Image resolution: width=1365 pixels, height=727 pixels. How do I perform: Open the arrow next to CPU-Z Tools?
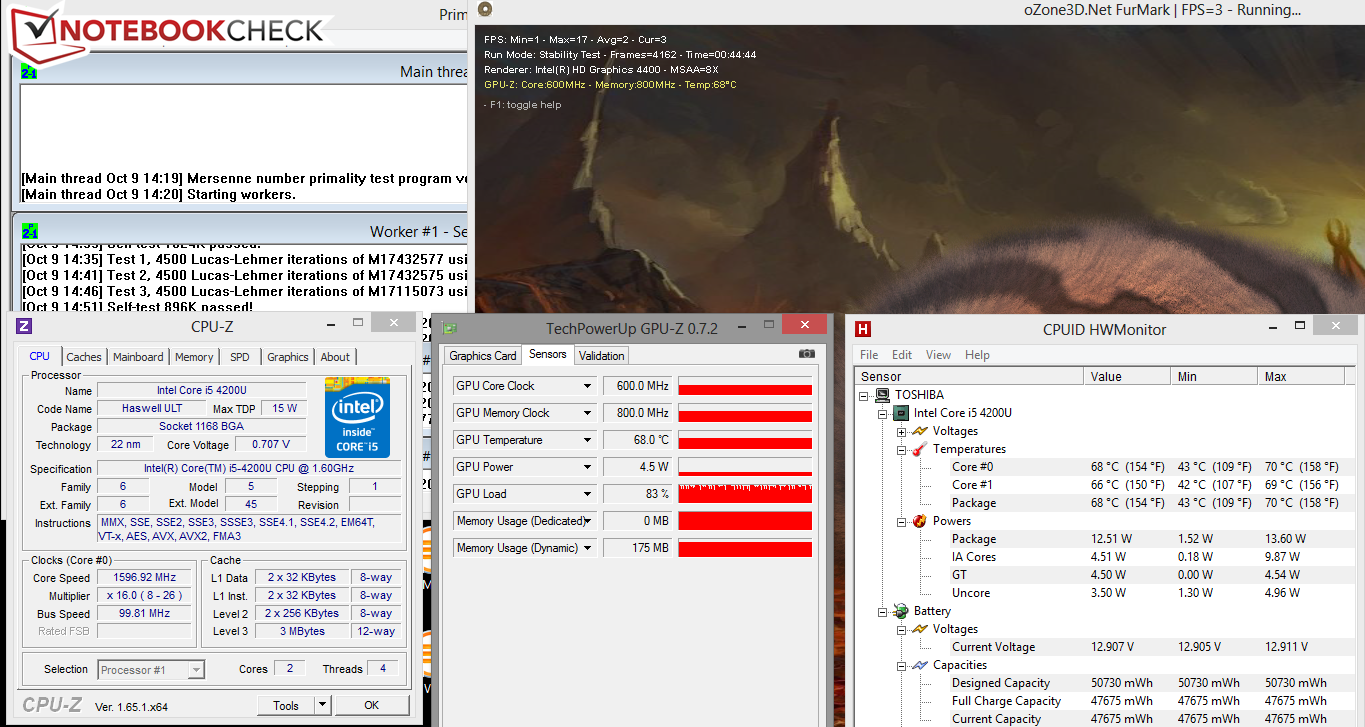pyautogui.click(x=322, y=705)
